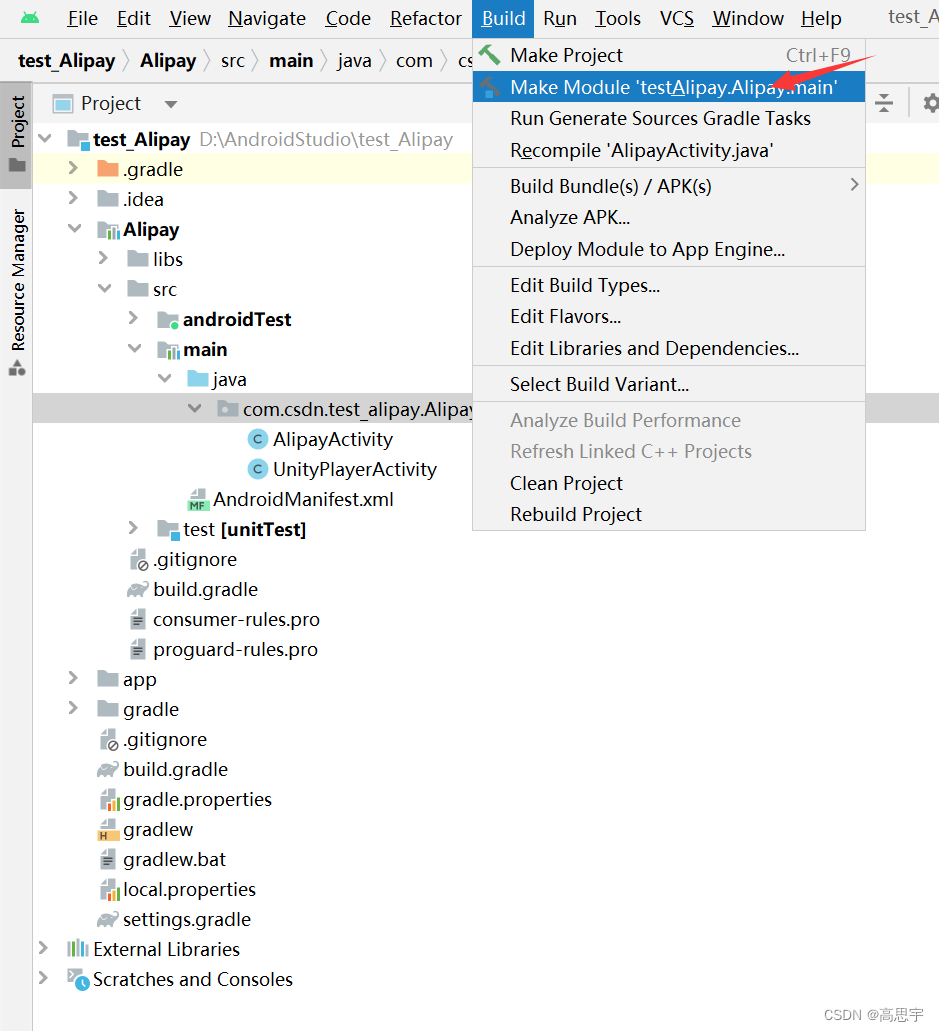
Task: Collapse the Alipay module node
Action: coord(75,228)
